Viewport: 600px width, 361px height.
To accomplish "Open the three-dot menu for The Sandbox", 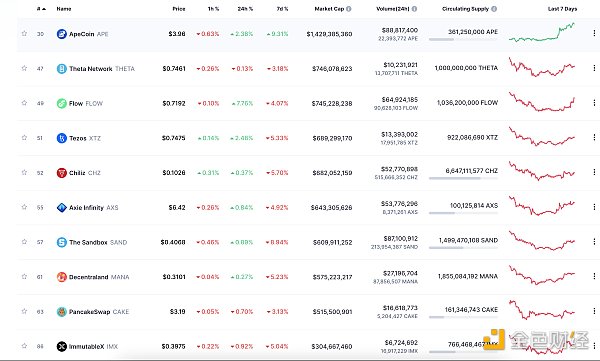I will (x=594, y=242).
